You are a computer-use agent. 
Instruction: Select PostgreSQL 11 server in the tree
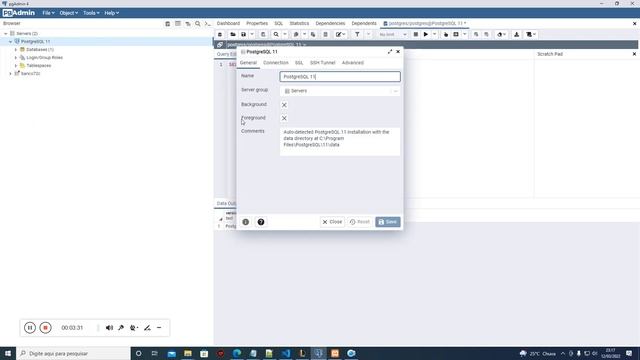pos(36,42)
